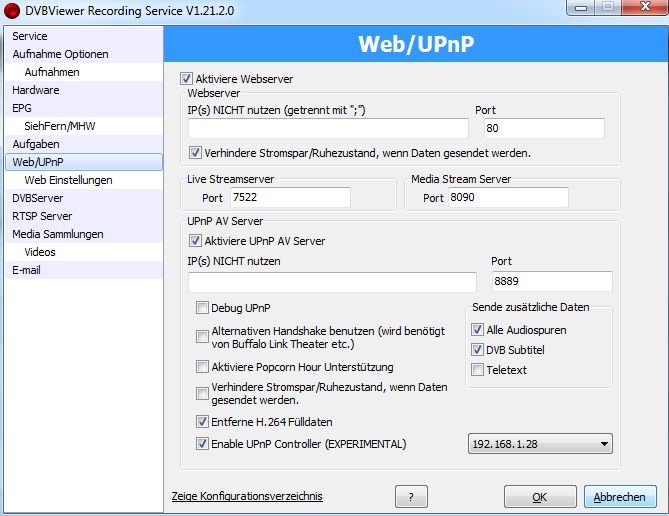Click the red DVBViewer app icon in title bar
Viewport: 669px width, 516px height.
(12, 11)
